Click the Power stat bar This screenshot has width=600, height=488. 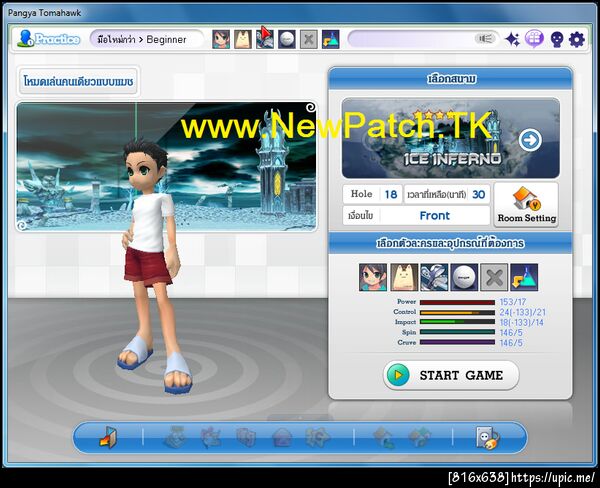coord(457,302)
